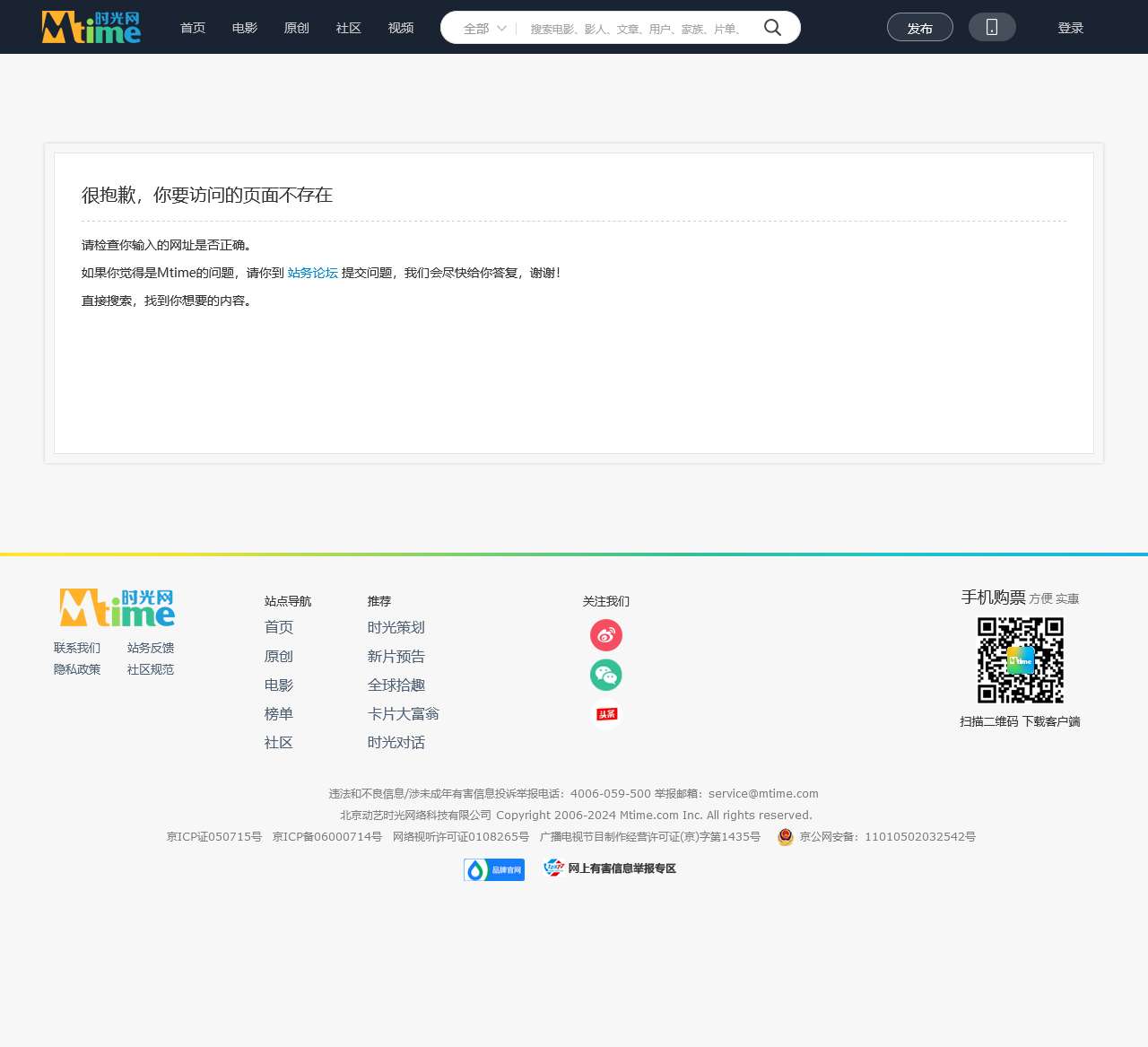Click the blue 品牌官网 badge
This screenshot has width=1148, height=1047.
(493, 868)
